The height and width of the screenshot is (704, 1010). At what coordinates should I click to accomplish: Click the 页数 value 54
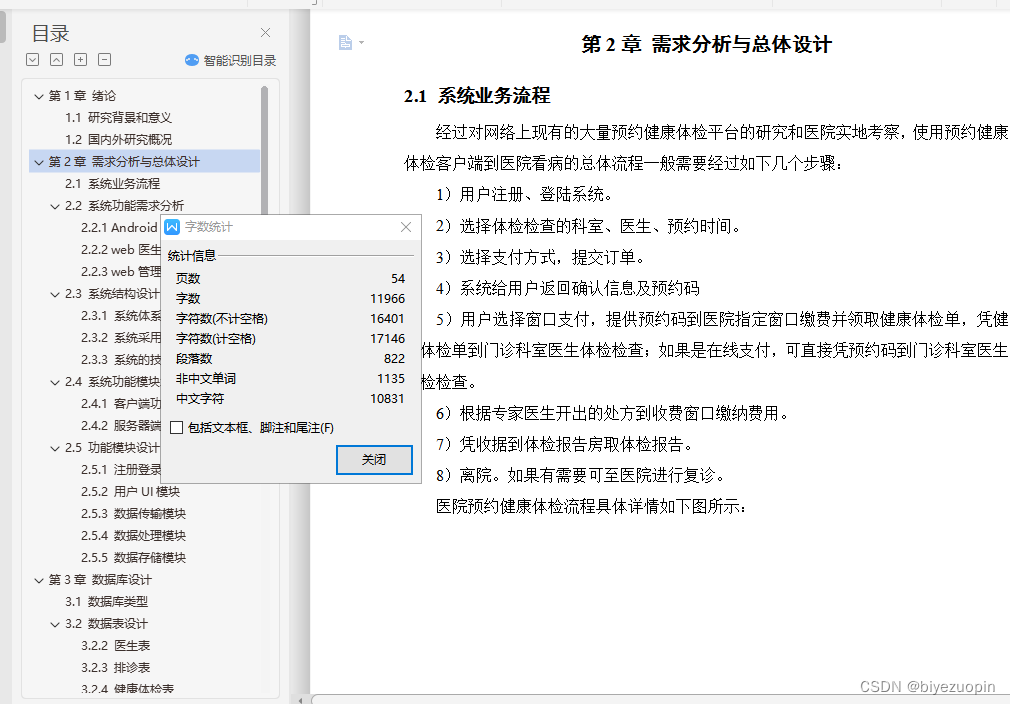pos(398,278)
